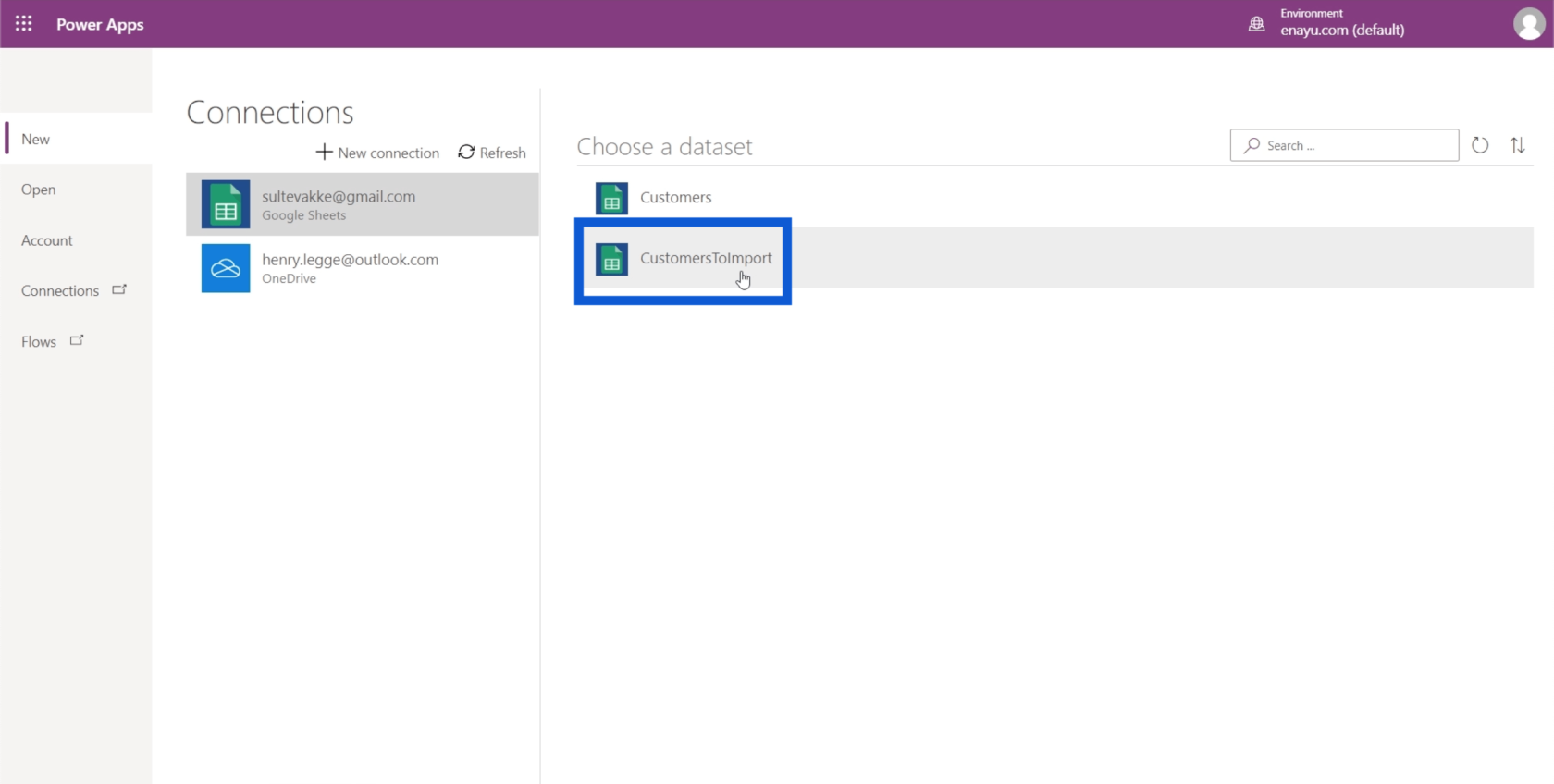
Task: Click the environment globe icon
Action: tap(1256, 24)
